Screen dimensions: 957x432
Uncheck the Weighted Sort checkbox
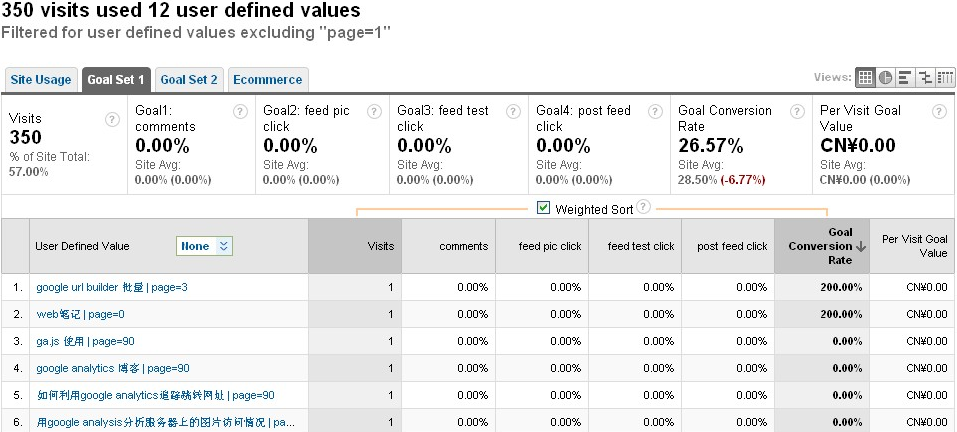tap(544, 208)
